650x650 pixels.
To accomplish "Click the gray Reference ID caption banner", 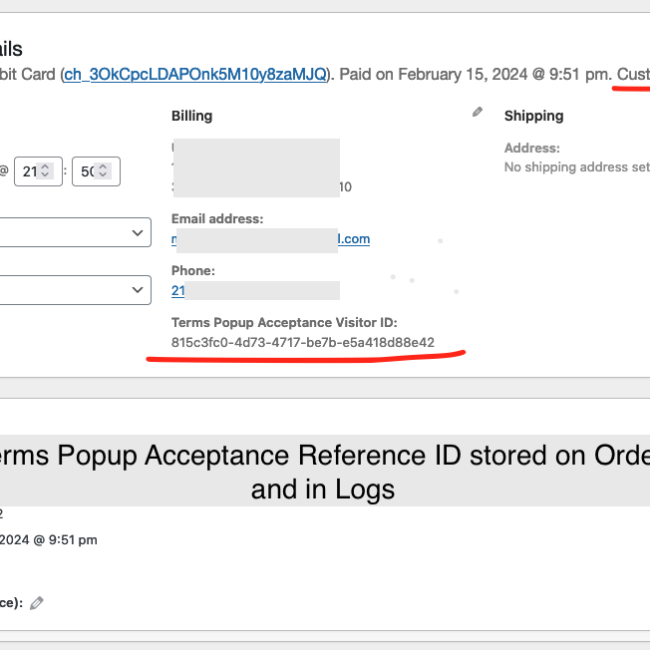I will click(324, 470).
